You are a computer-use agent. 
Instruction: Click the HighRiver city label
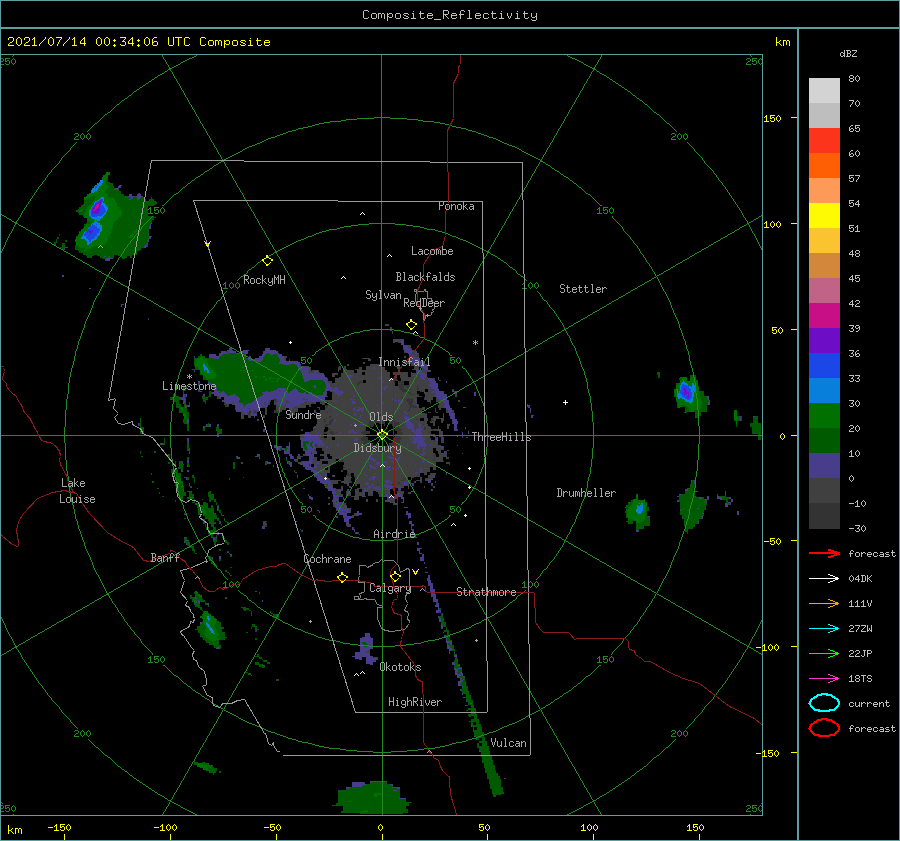coord(414,702)
